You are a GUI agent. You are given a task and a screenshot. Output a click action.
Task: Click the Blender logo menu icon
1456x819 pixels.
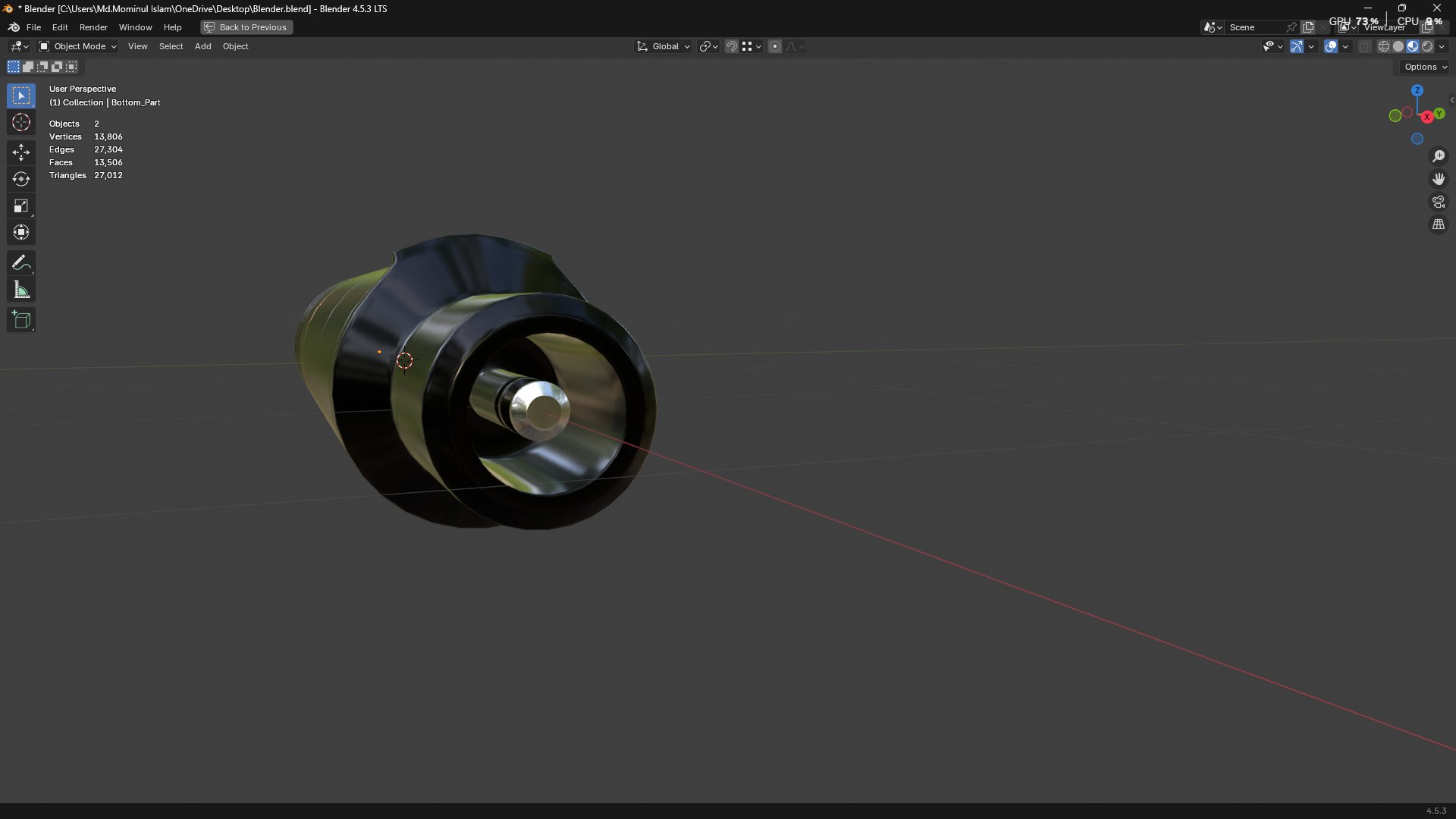click(14, 27)
